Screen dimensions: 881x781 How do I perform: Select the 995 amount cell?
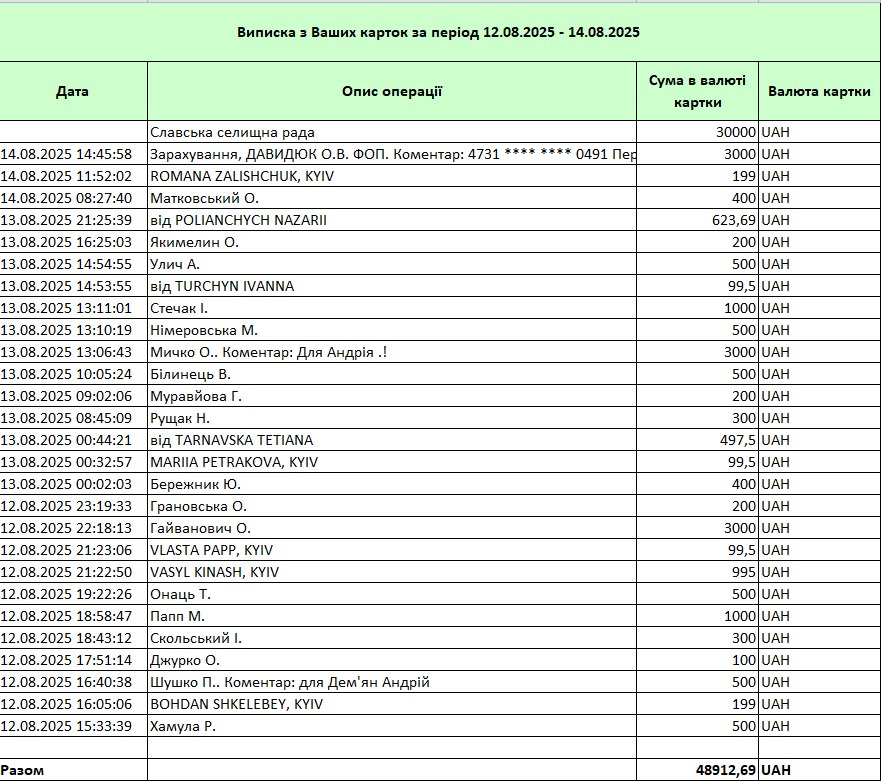(x=697, y=572)
